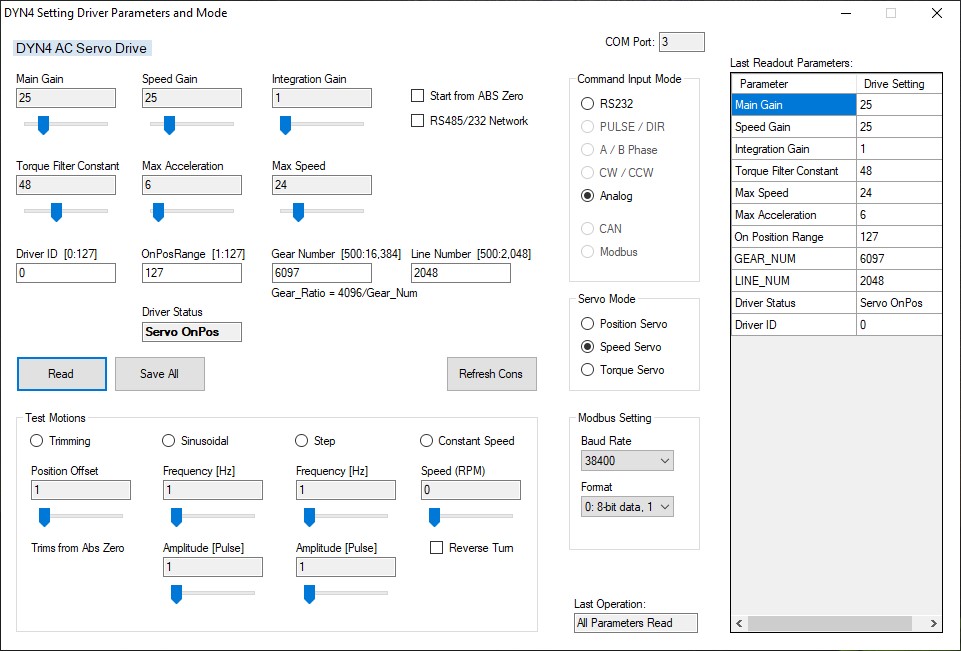Screen dimensions: 961x651
Task: Close the DYN4 settings window
Action: [937, 13]
